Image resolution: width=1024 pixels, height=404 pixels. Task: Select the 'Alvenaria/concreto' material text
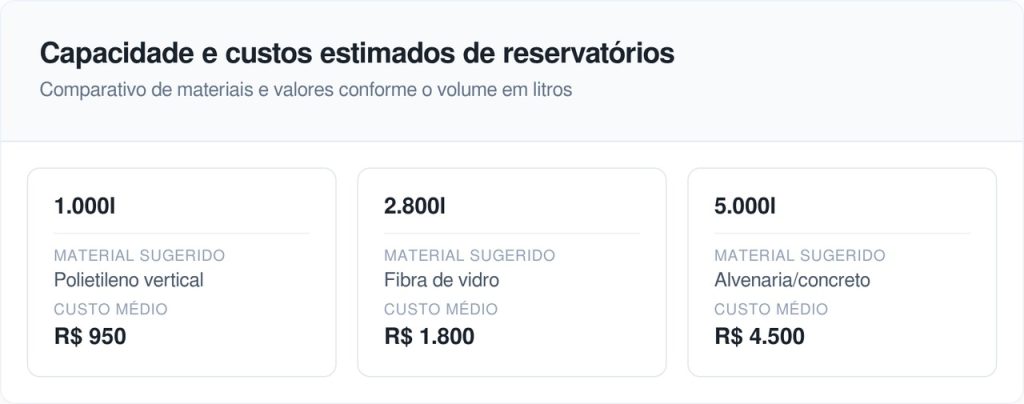tap(792, 280)
